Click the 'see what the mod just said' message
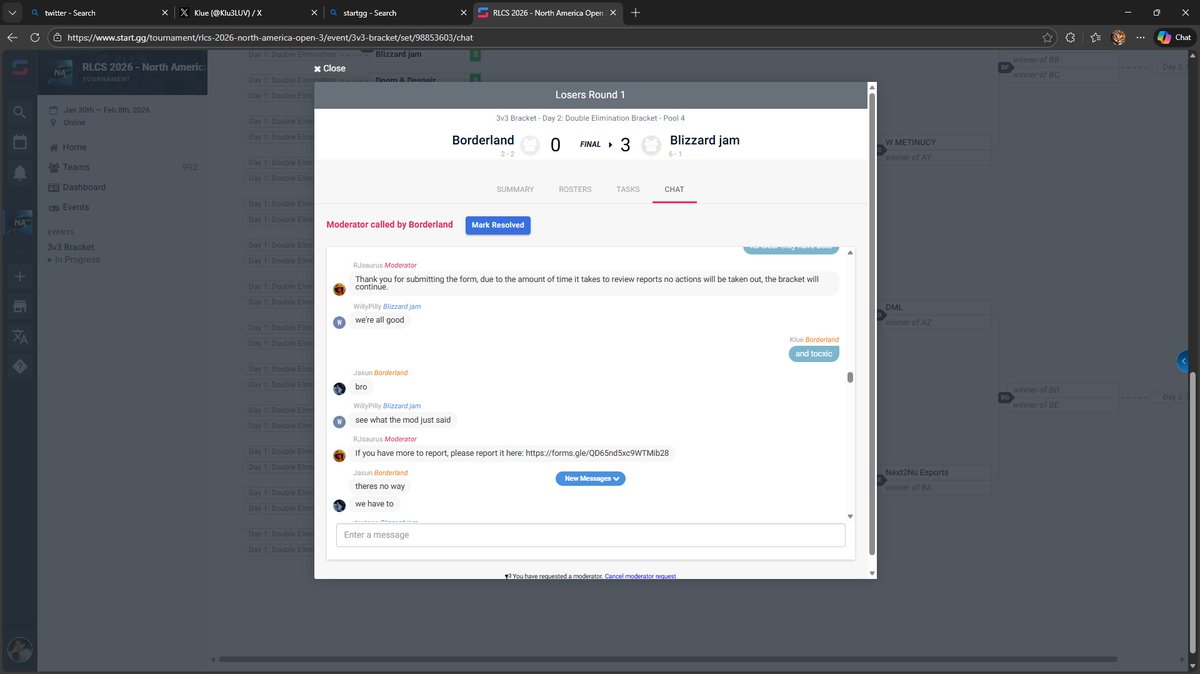1200x674 pixels. point(403,420)
